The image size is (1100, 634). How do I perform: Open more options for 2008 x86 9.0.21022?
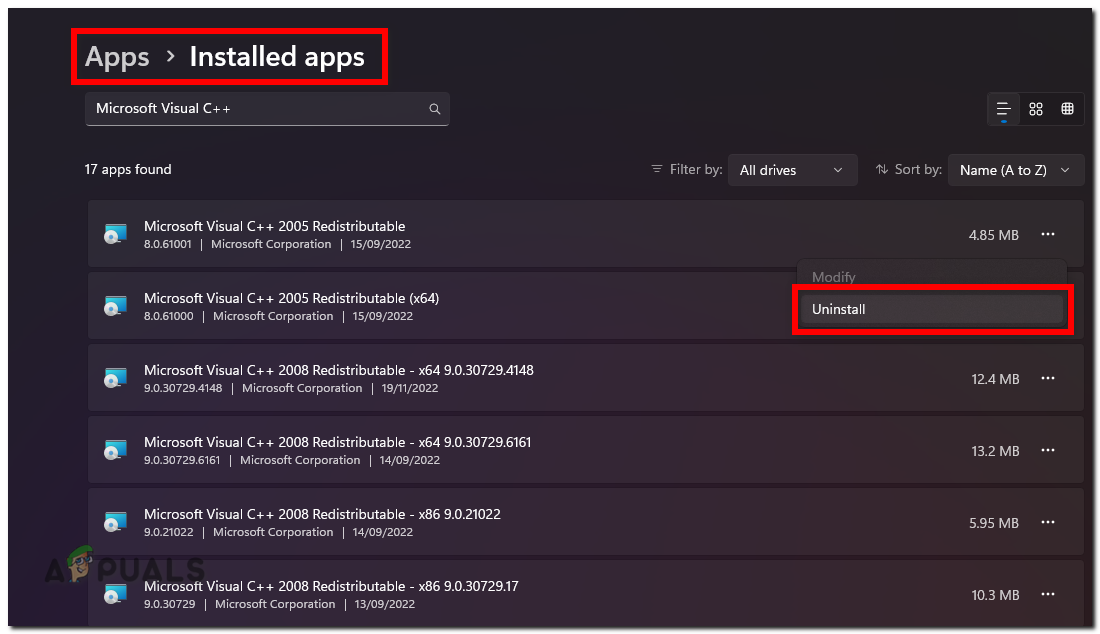pyautogui.click(x=1047, y=522)
